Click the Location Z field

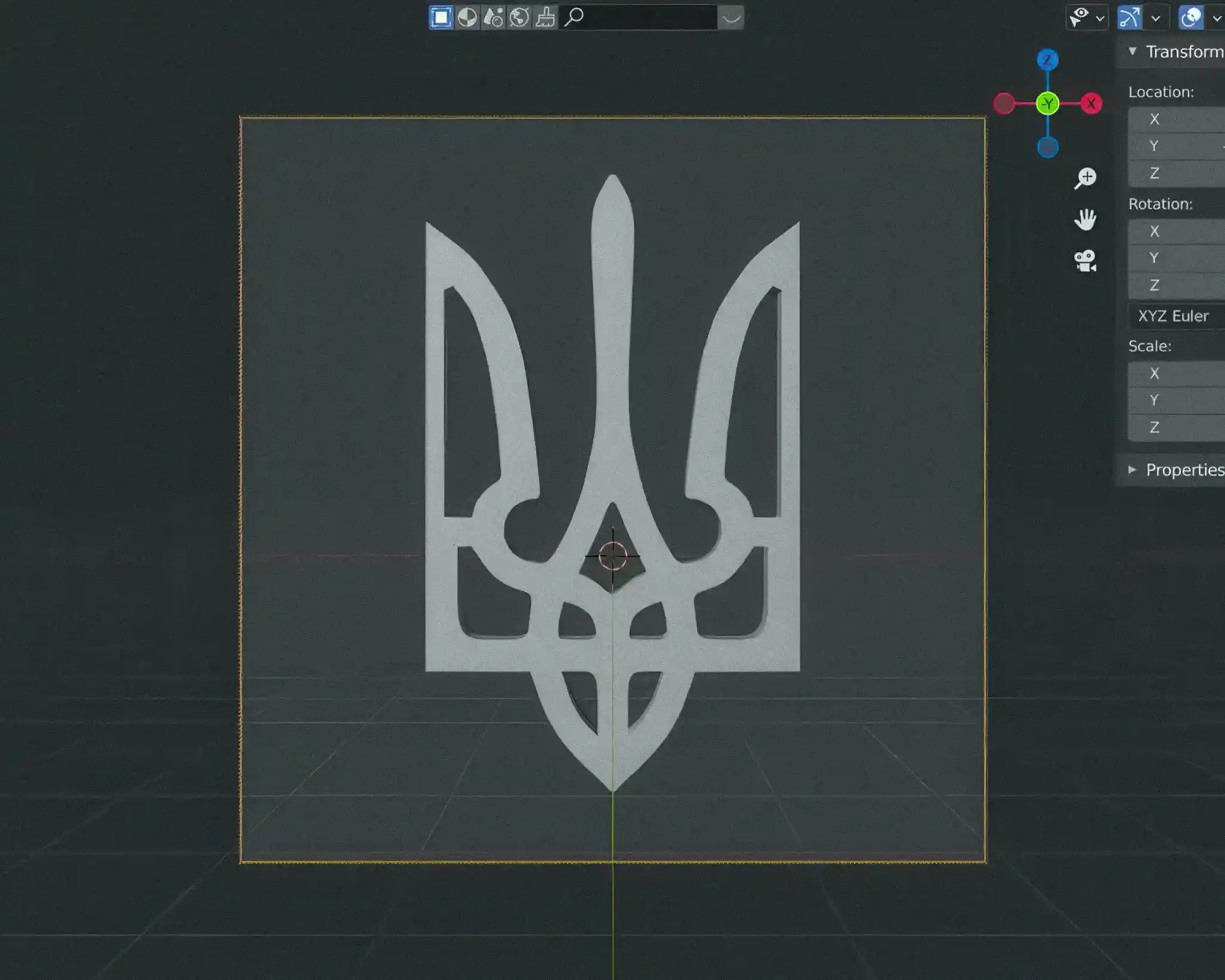click(x=1177, y=174)
